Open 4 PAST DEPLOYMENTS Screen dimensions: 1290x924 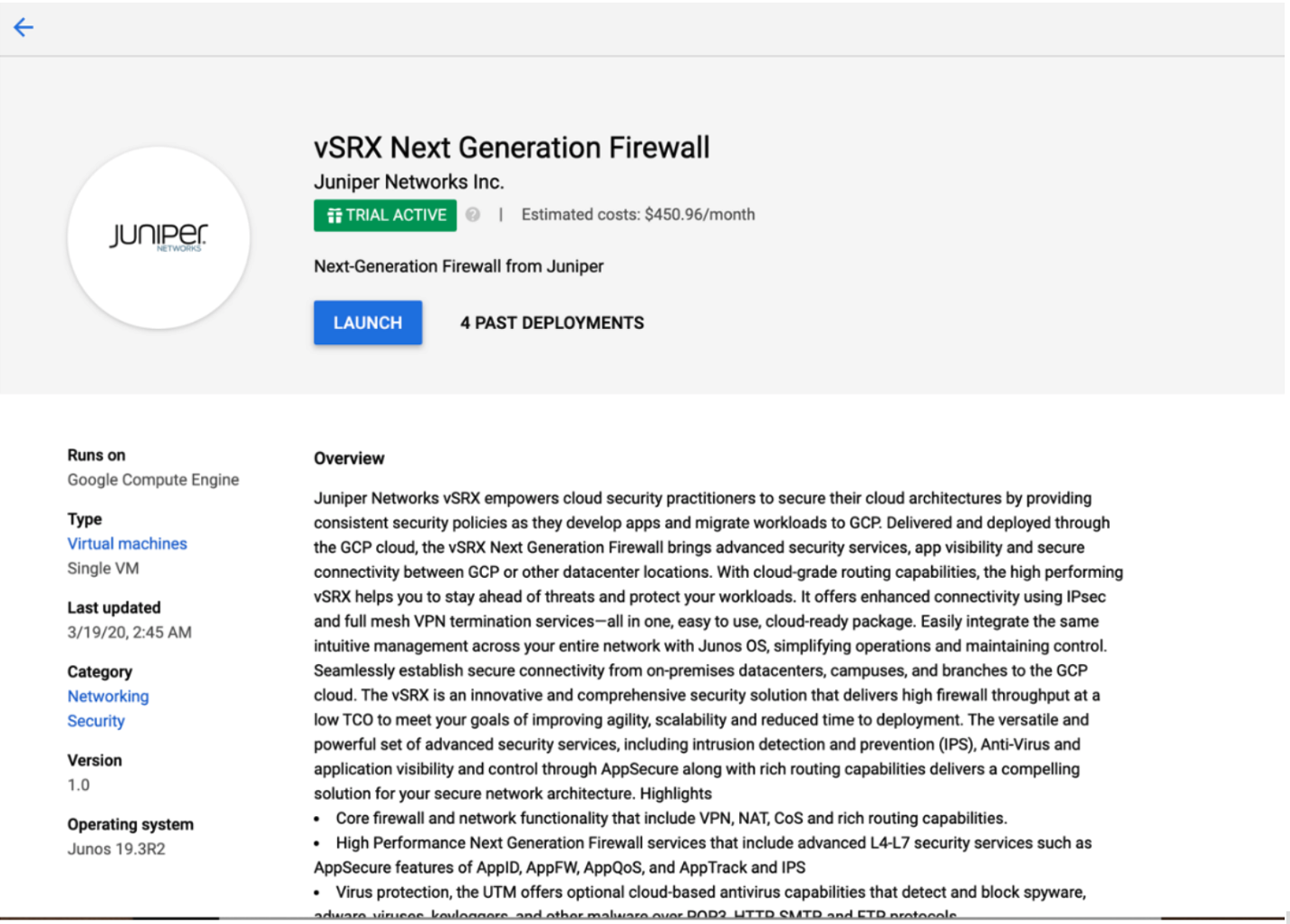pos(552,322)
